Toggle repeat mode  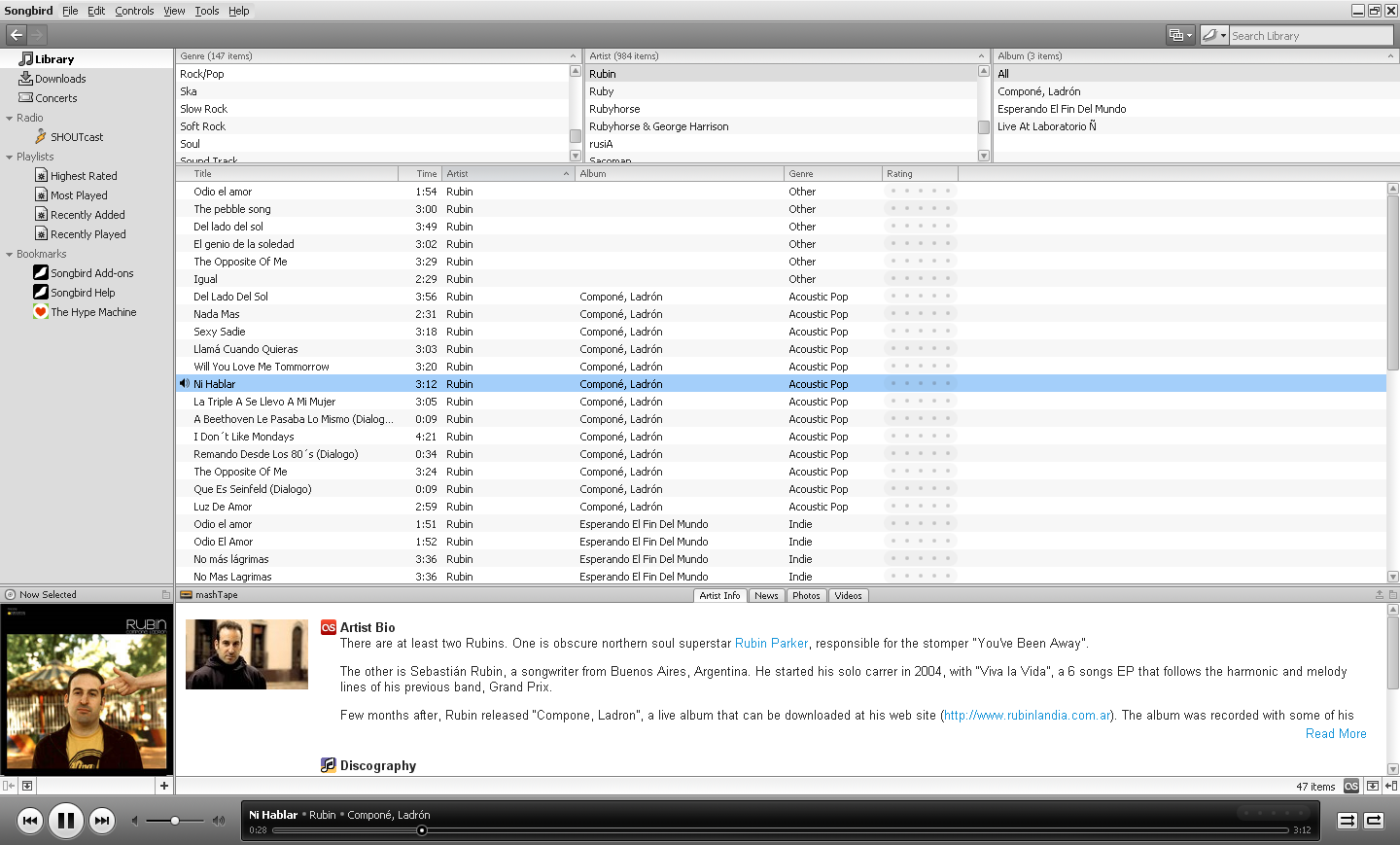coord(1374,821)
